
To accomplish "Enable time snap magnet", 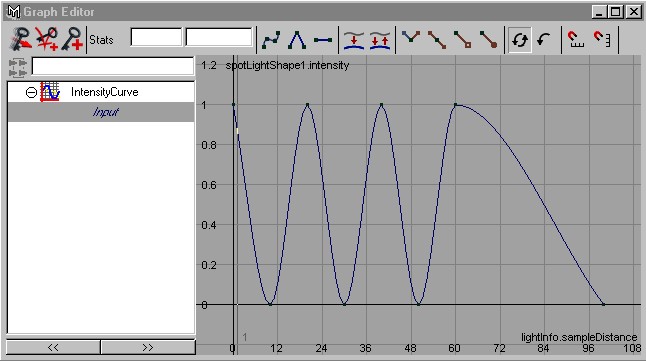I will pyautogui.click(x=576, y=40).
